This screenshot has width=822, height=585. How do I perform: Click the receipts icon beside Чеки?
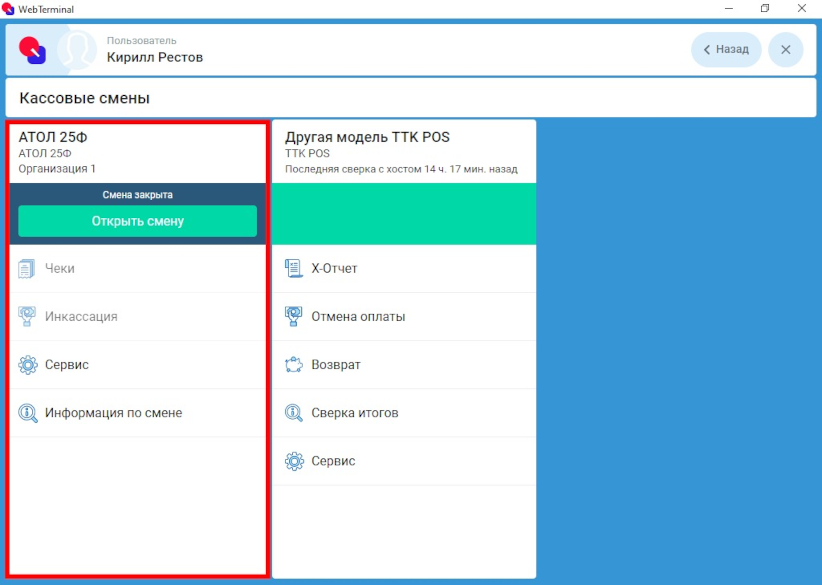click(x=27, y=268)
